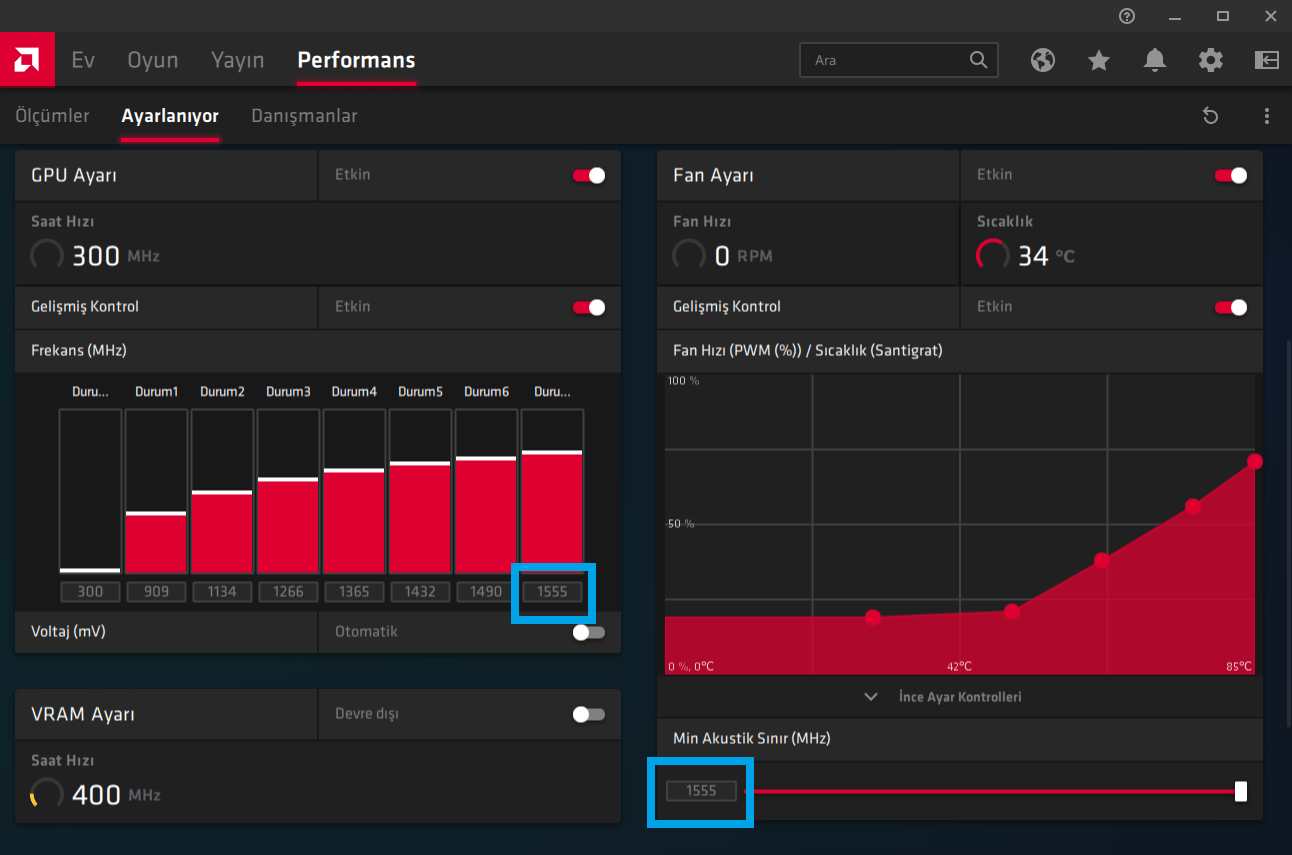
Task: Click the Durum3 frequency bar
Action: 288,491
